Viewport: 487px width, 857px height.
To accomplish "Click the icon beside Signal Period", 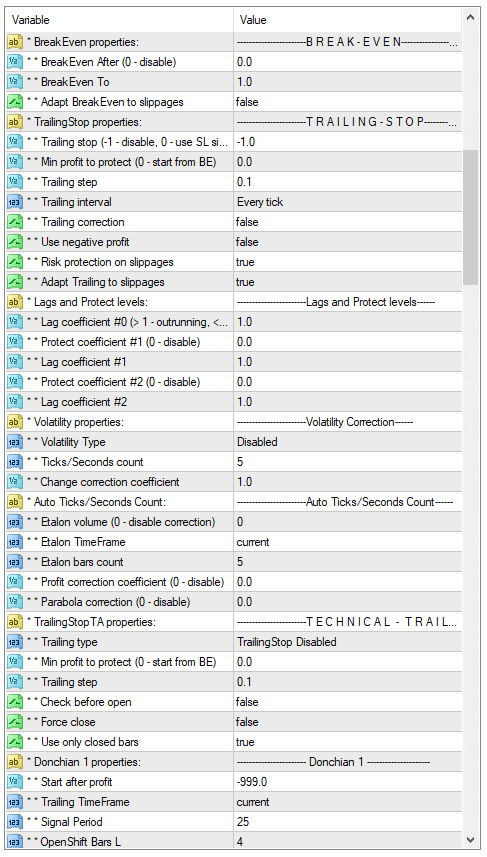I will click(x=15, y=822).
